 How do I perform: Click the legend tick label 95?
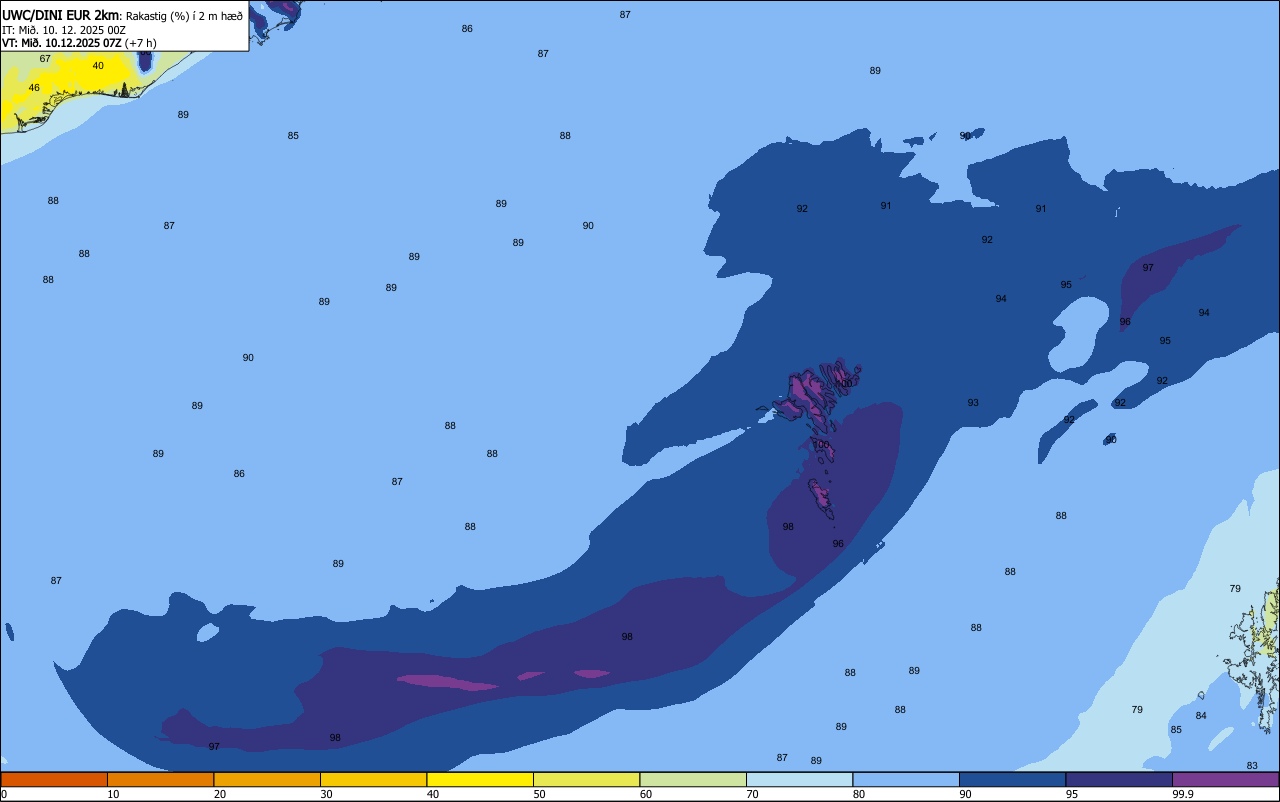click(x=1072, y=794)
